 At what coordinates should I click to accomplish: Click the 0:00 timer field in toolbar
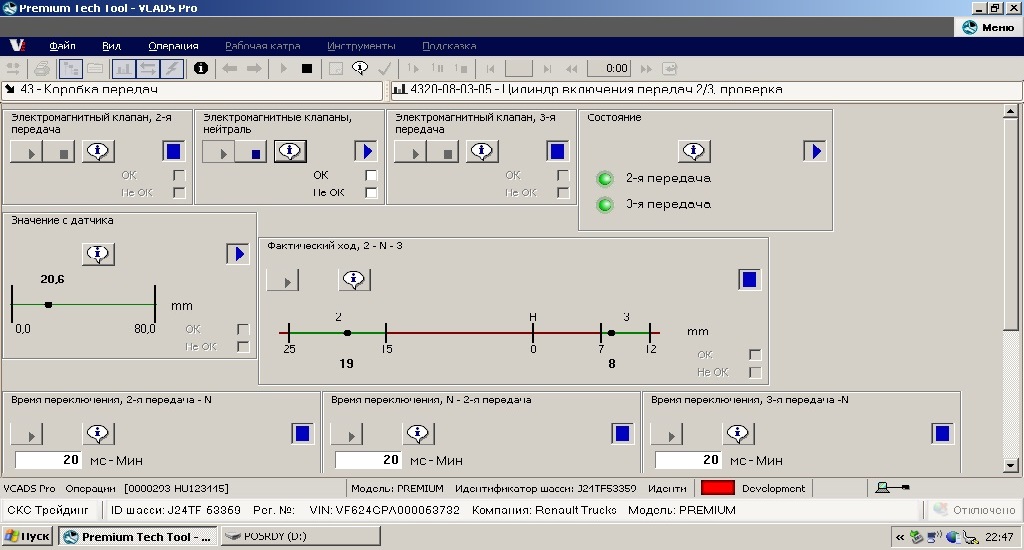(x=609, y=69)
